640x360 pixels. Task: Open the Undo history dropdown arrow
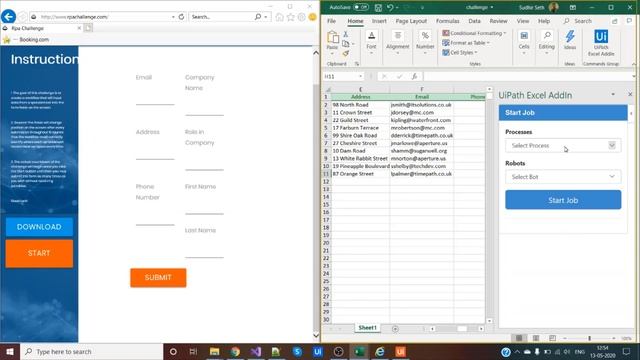pos(397,7)
